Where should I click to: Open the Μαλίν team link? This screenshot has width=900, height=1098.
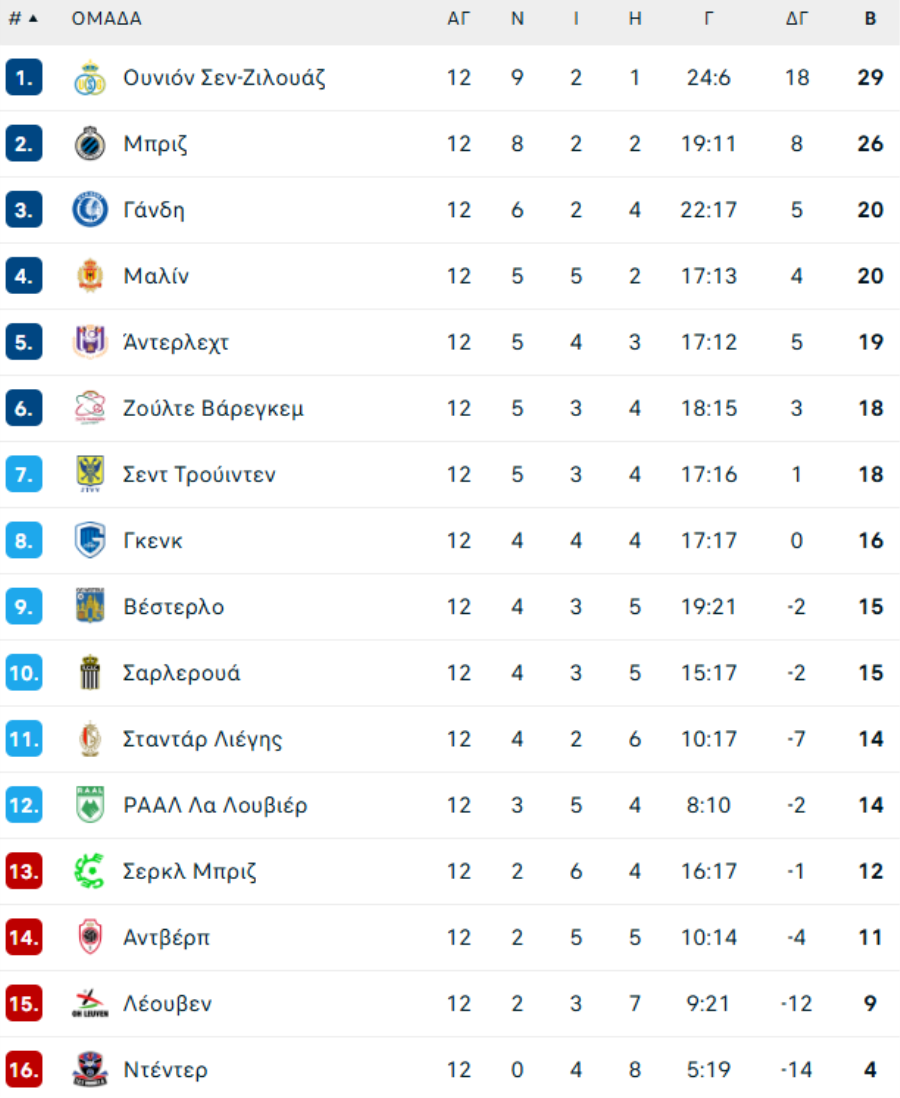[156, 276]
